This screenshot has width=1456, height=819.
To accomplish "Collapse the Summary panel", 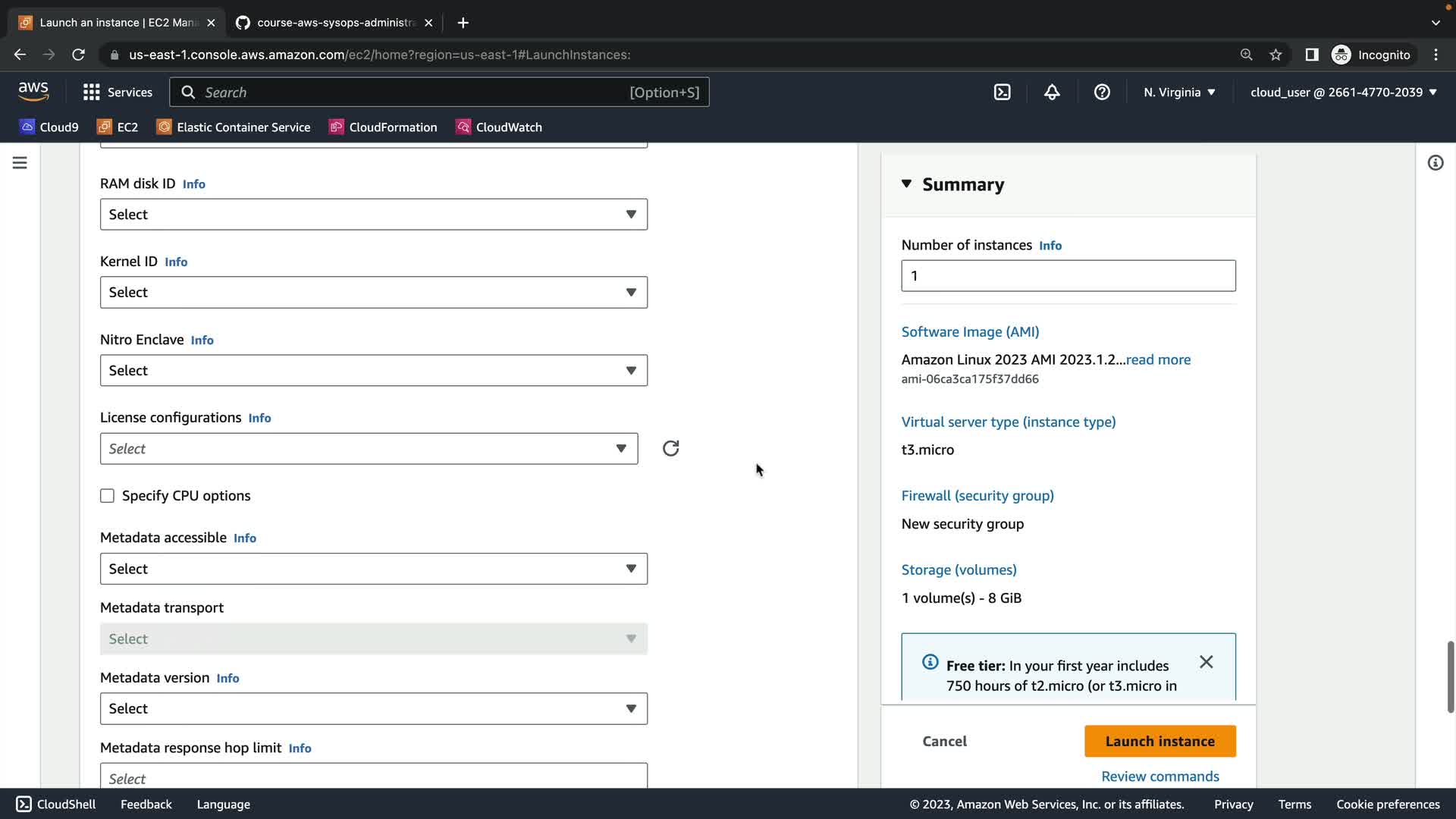I will point(906,184).
